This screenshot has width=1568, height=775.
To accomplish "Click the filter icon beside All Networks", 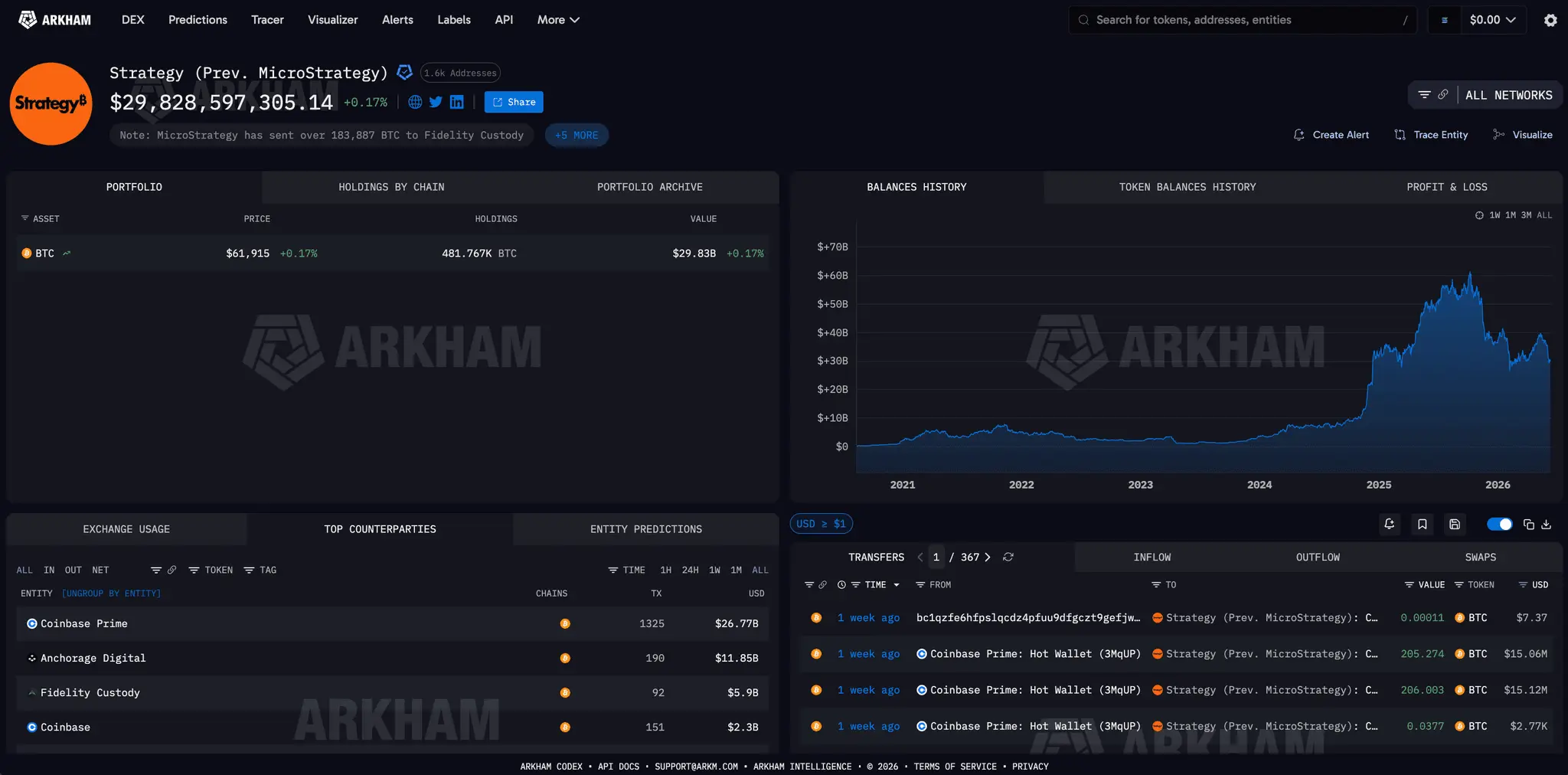I will [x=1424, y=95].
